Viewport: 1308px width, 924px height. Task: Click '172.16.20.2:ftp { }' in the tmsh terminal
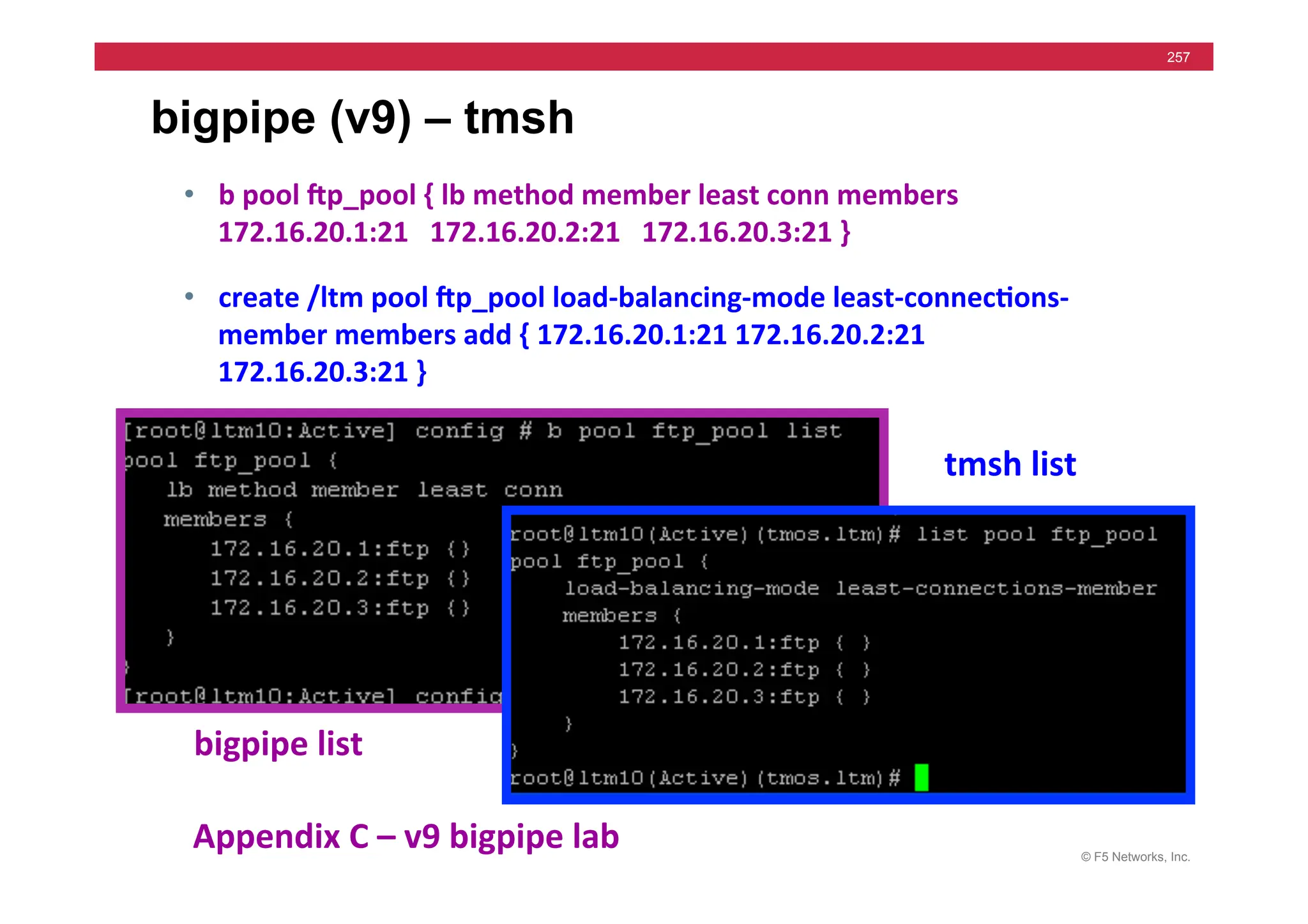coord(744,670)
